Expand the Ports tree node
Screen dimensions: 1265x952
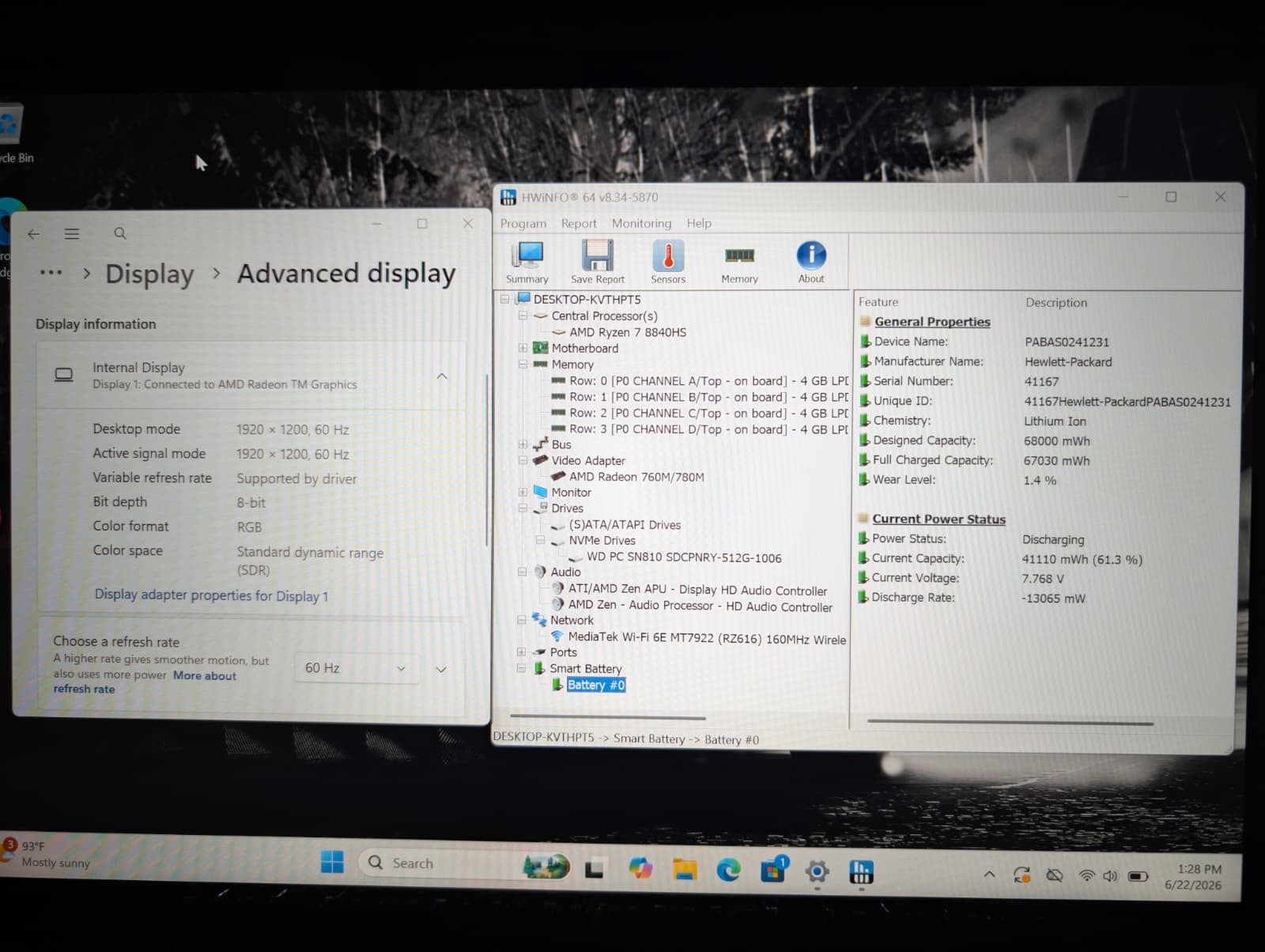(x=521, y=652)
